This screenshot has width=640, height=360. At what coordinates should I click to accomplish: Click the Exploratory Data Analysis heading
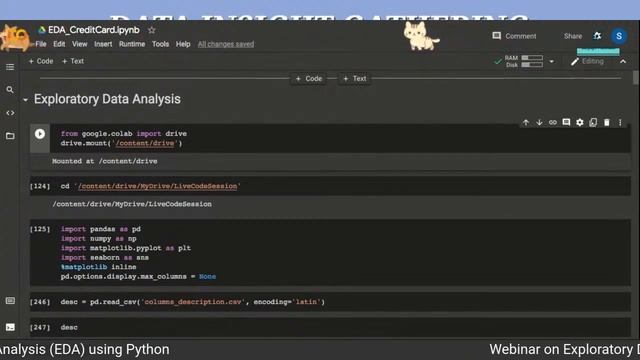click(x=107, y=99)
